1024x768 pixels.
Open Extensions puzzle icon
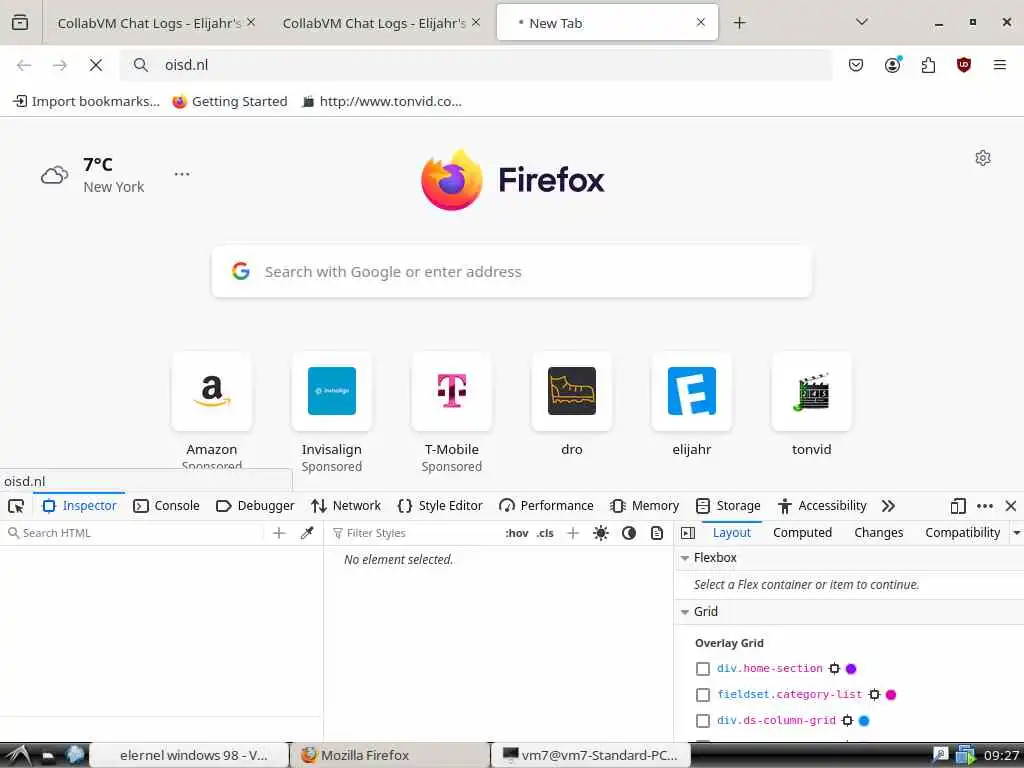coord(928,65)
